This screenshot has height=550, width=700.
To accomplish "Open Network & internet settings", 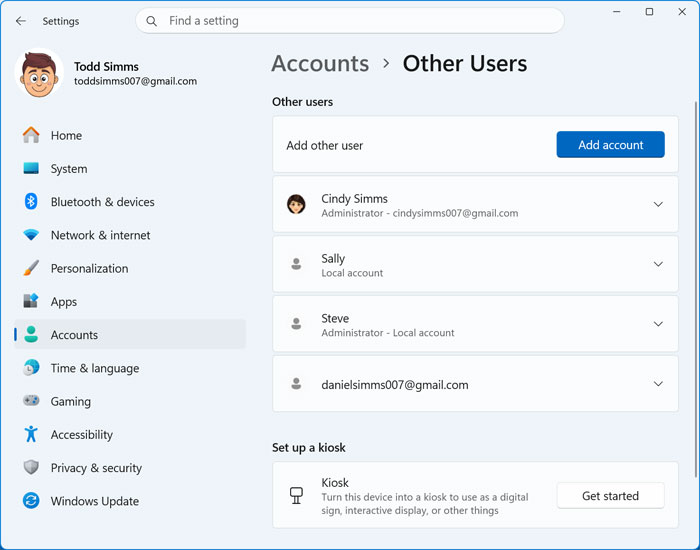I will (100, 235).
